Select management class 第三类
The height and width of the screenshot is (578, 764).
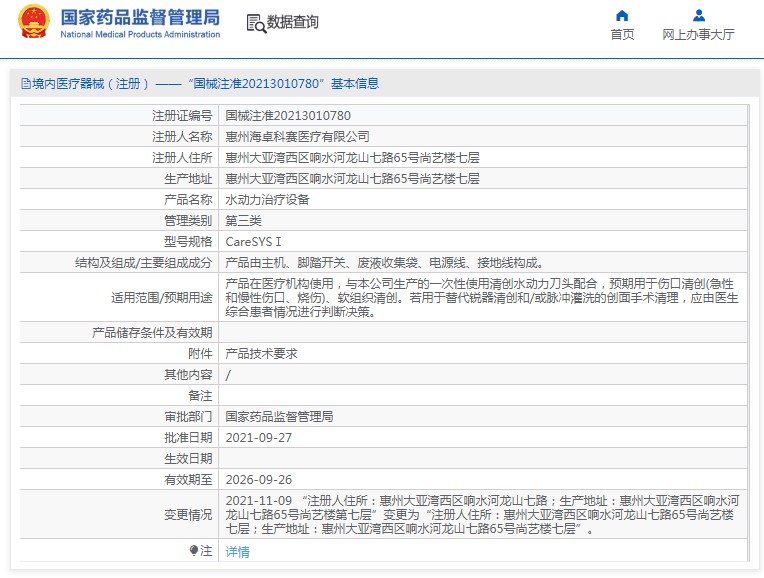point(244,220)
